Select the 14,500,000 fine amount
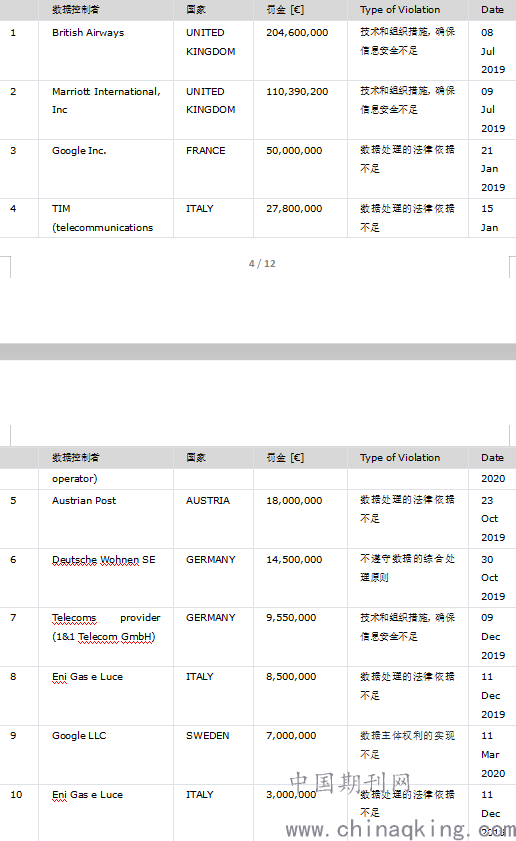 tap(294, 559)
